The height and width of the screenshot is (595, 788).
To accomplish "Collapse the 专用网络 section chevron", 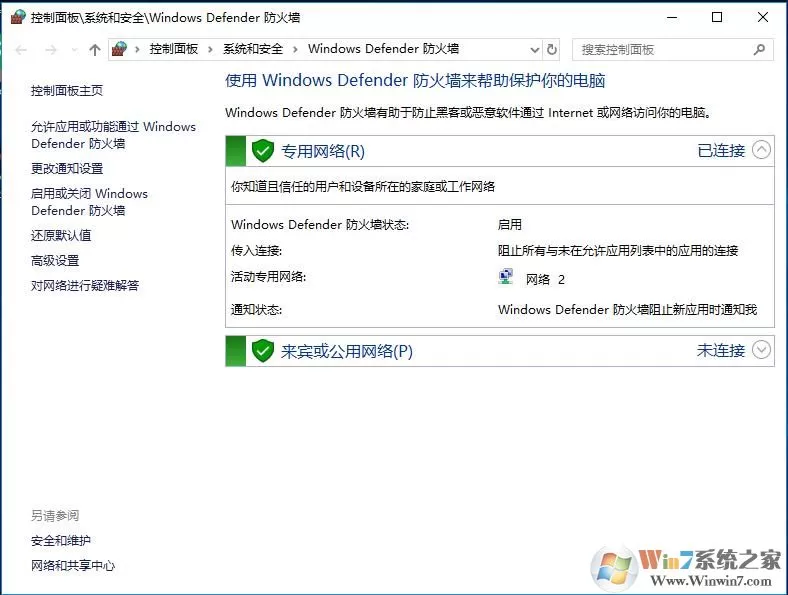I will click(761, 150).
